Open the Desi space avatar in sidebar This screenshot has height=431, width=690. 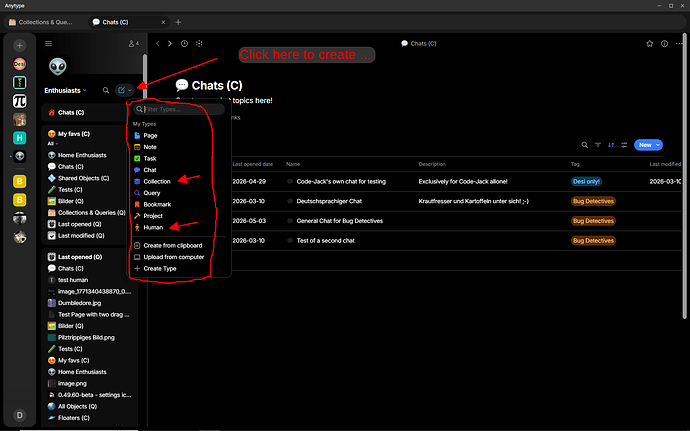[19, 64]
